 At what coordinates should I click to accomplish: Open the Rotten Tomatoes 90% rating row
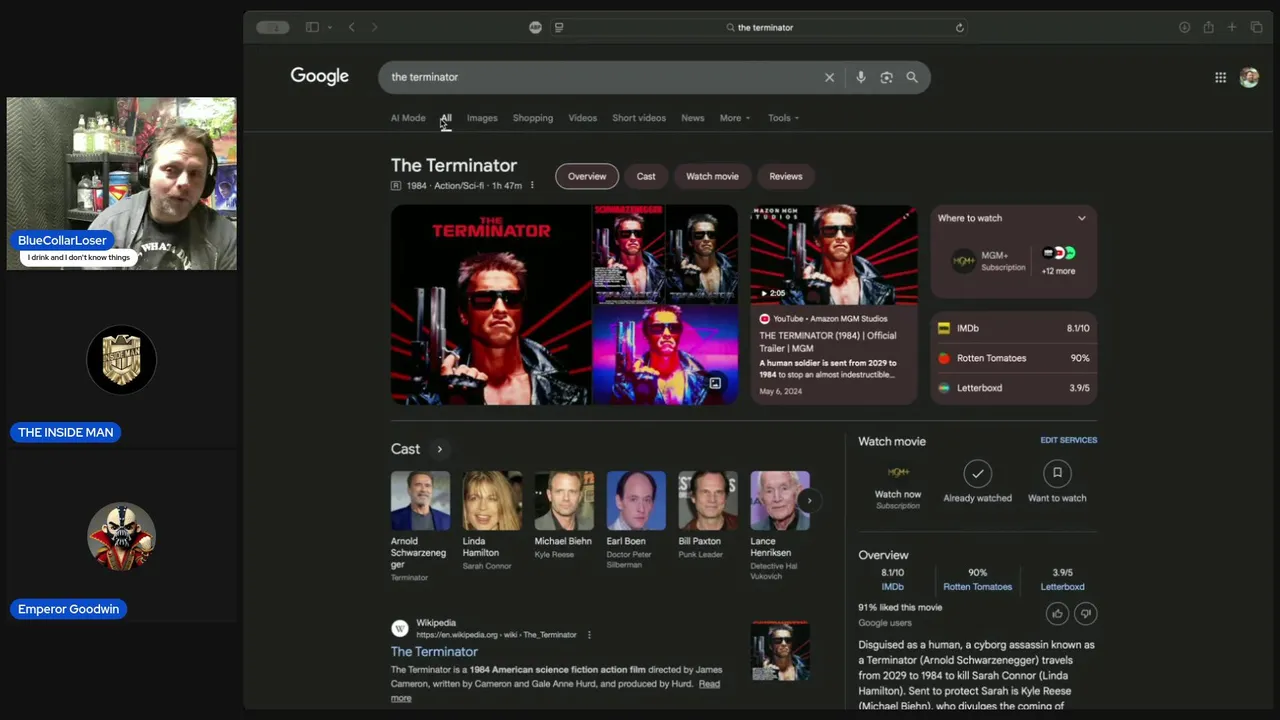pos(1014,358)
